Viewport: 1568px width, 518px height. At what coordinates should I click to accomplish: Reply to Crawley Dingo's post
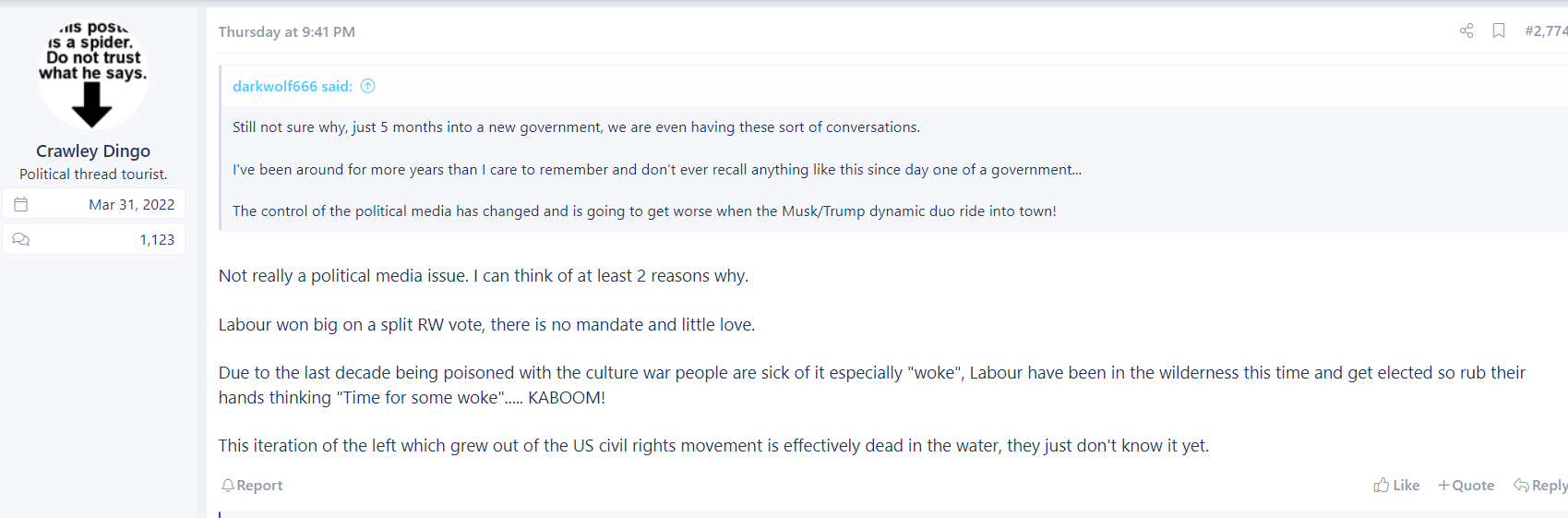coord(1540,486)
